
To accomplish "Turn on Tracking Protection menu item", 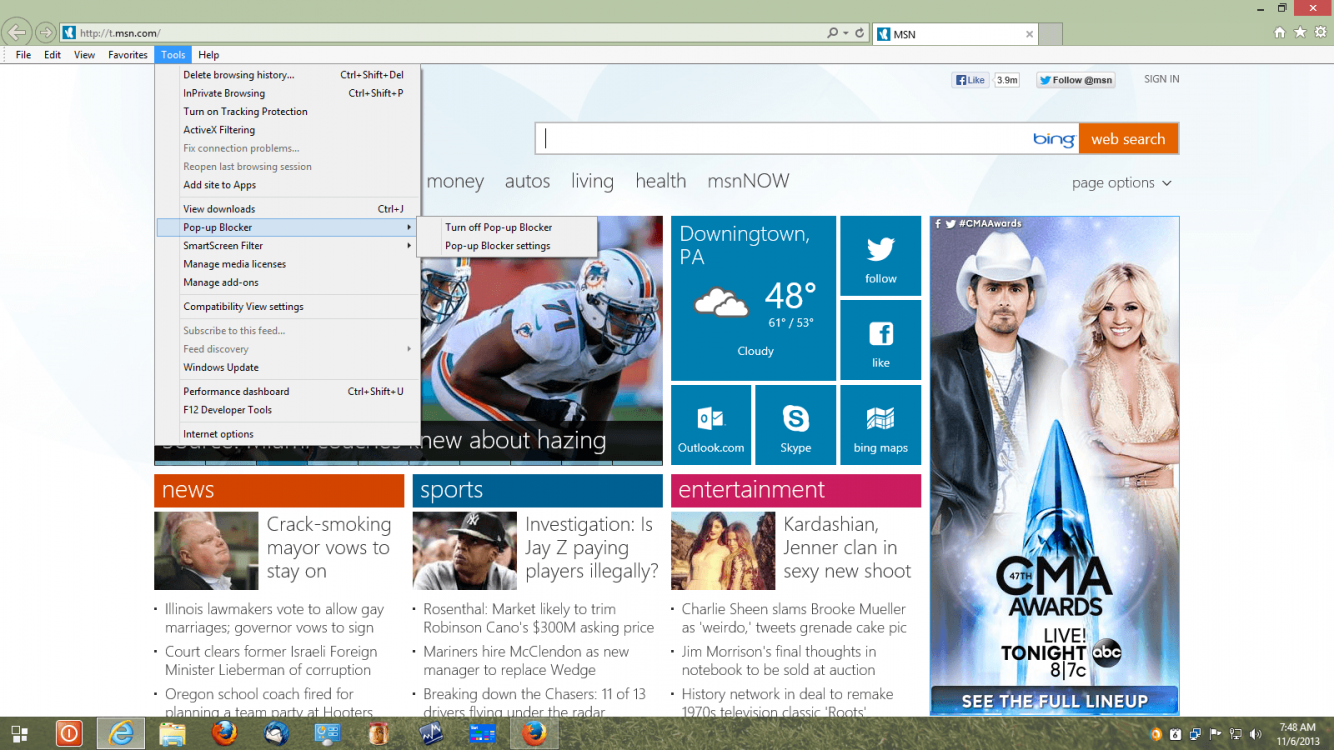I will click(286, 112).
